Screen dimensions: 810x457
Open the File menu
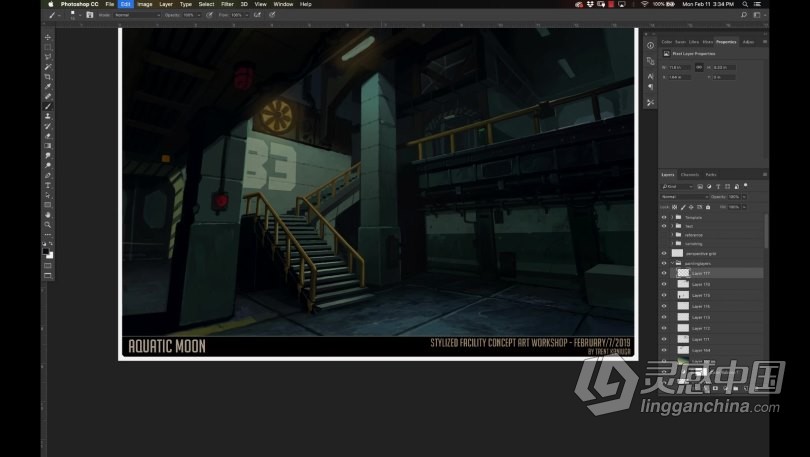pos(110,4)
